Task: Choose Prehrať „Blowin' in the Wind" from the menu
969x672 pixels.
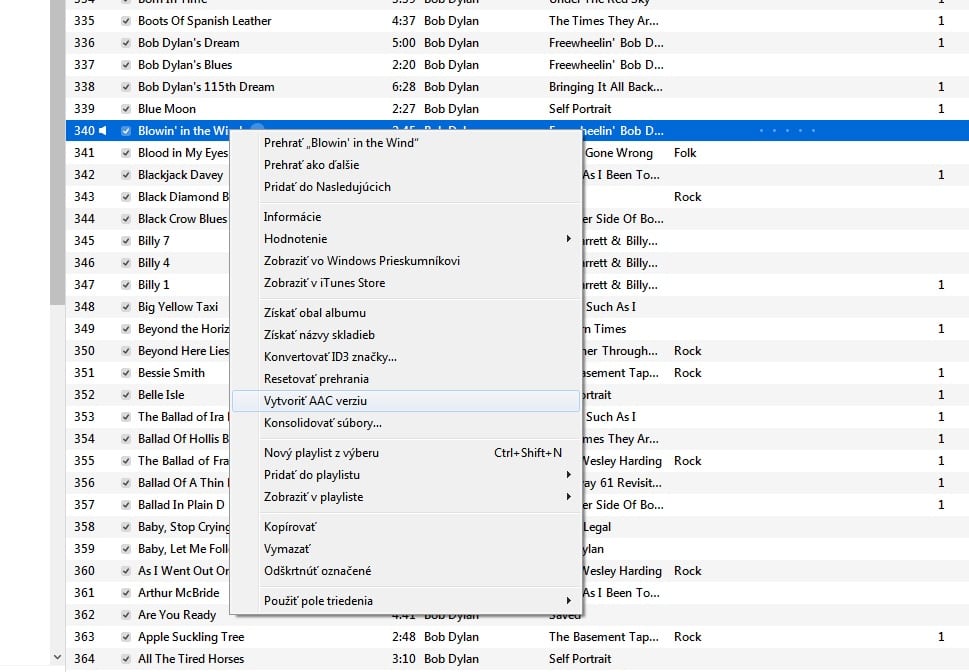Action: coord(405,143)
